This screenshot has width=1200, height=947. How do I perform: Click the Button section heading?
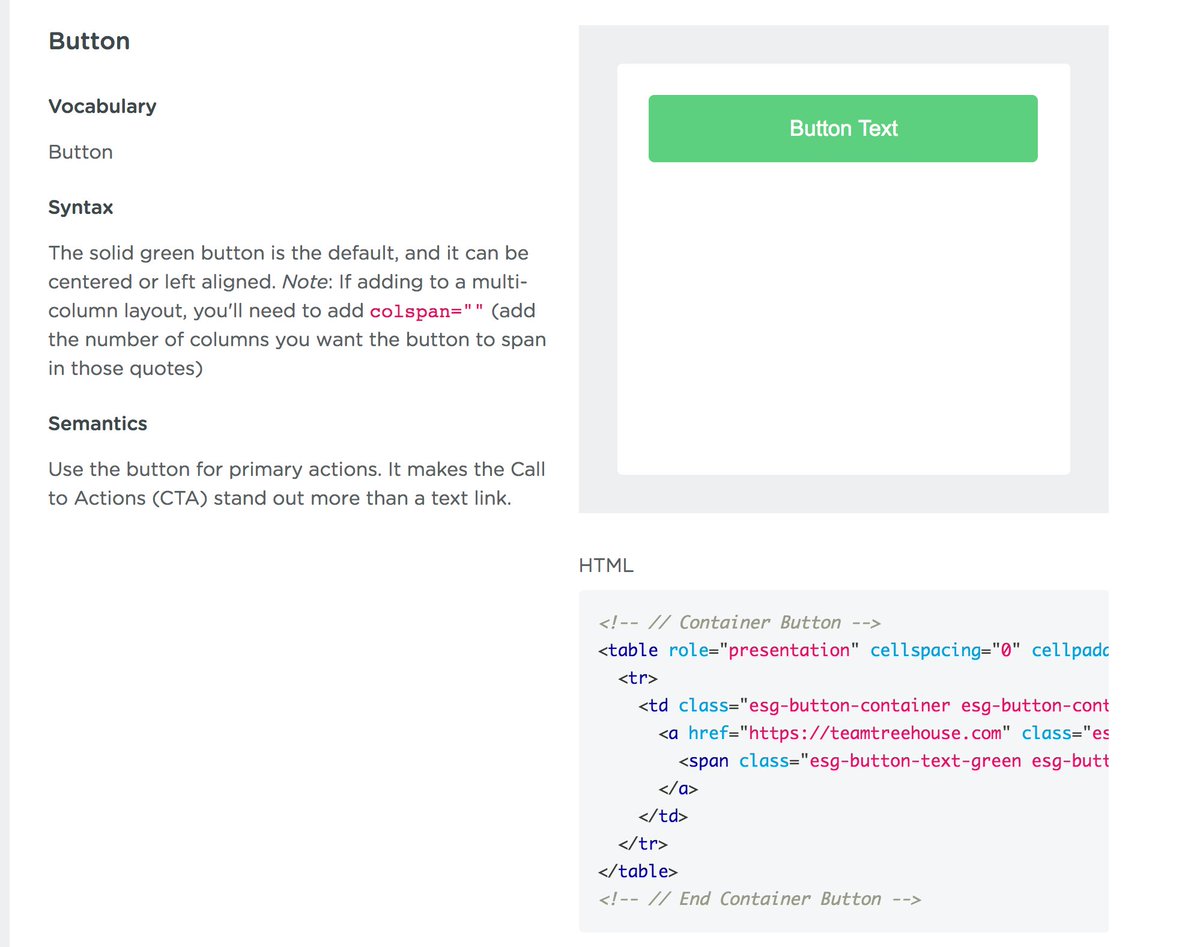point(89,42)
